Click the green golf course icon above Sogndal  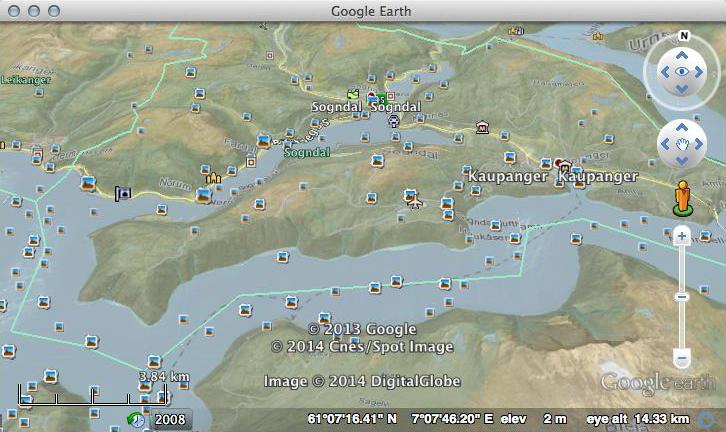tap(353, 94)
